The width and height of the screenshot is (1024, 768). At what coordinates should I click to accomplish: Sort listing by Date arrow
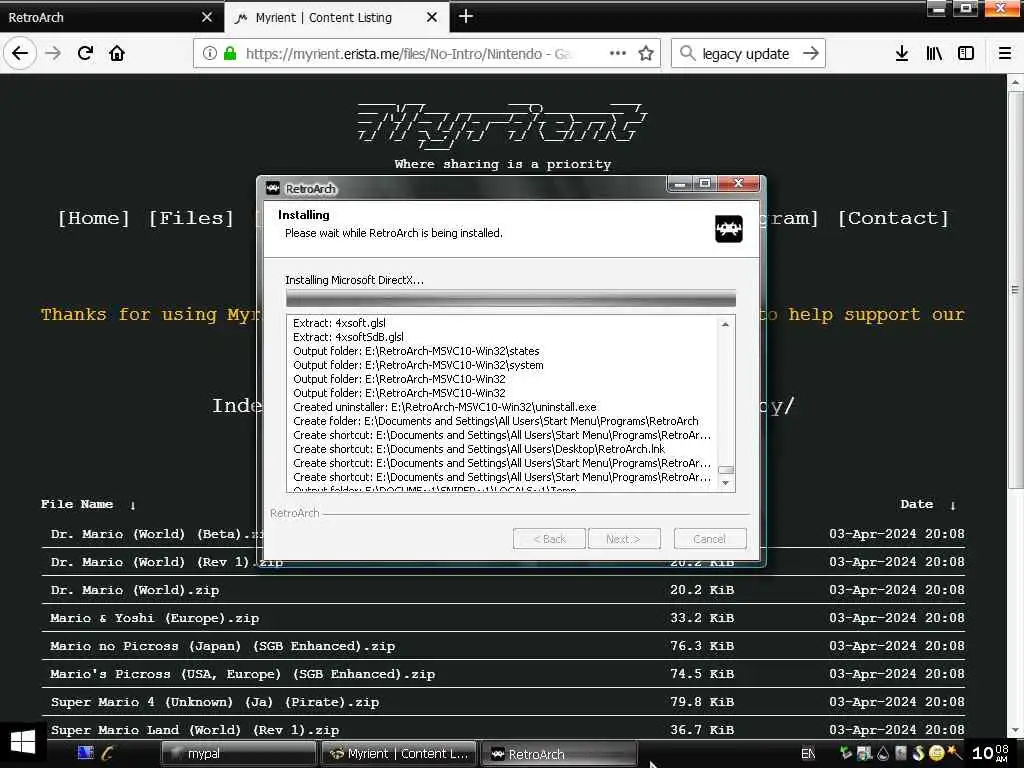click(x=953, y=505)
